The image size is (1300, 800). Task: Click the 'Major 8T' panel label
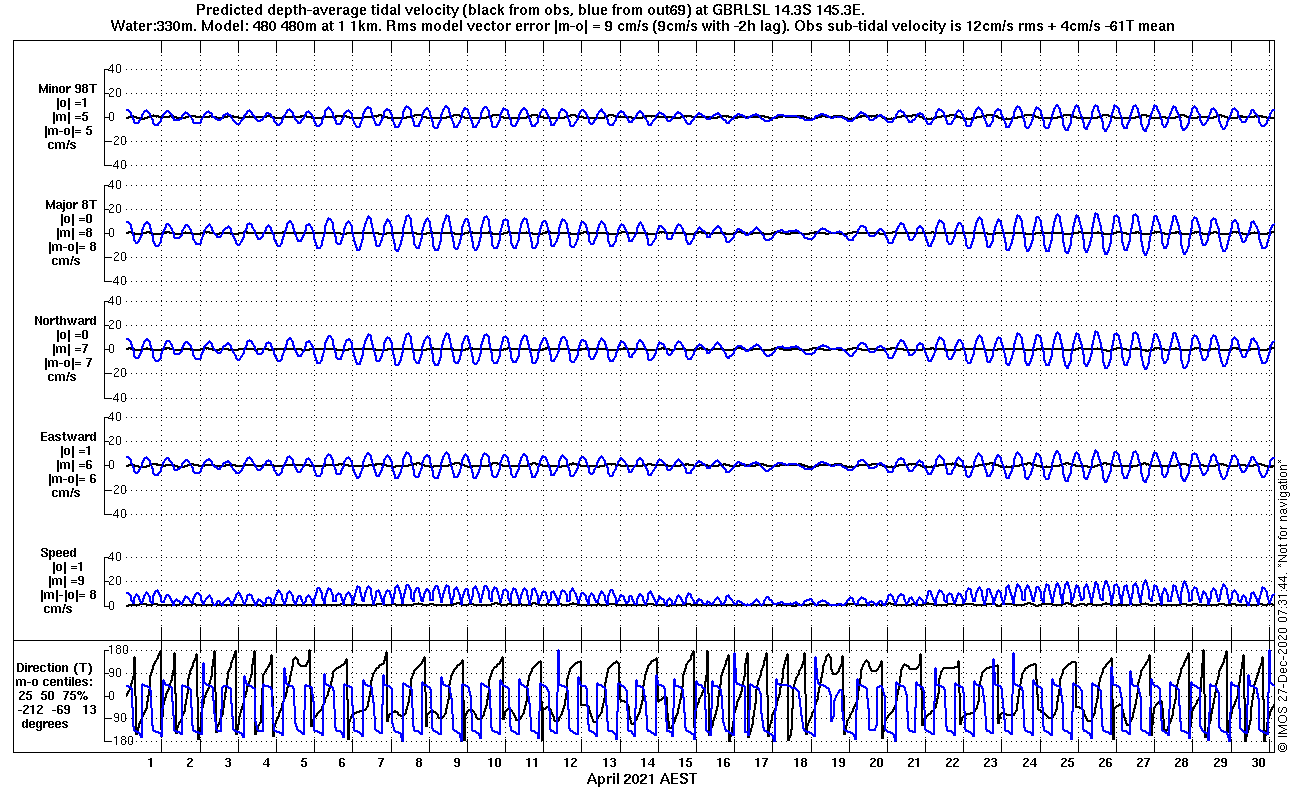pos(71,205)
